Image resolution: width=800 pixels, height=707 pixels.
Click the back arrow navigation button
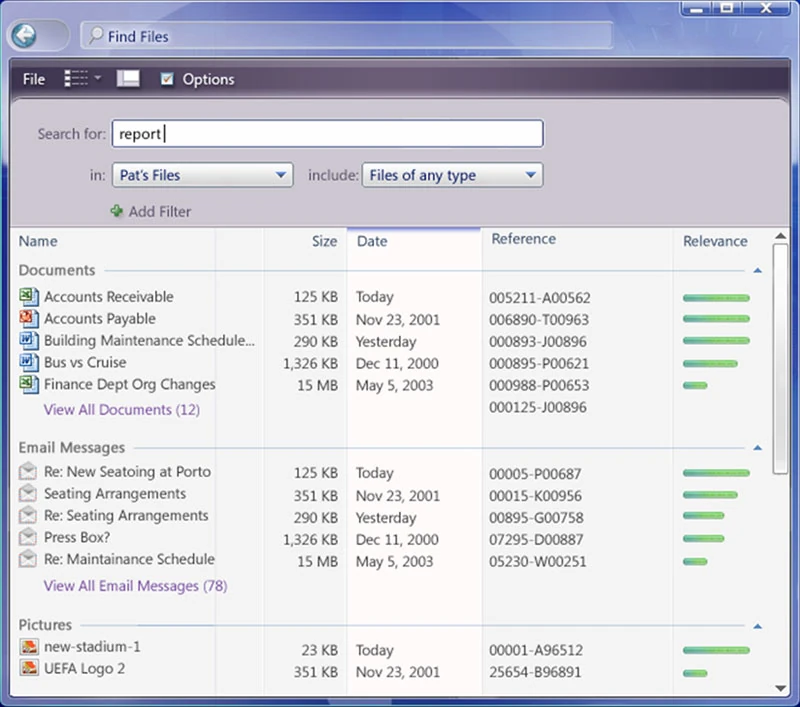coord(24,35)
